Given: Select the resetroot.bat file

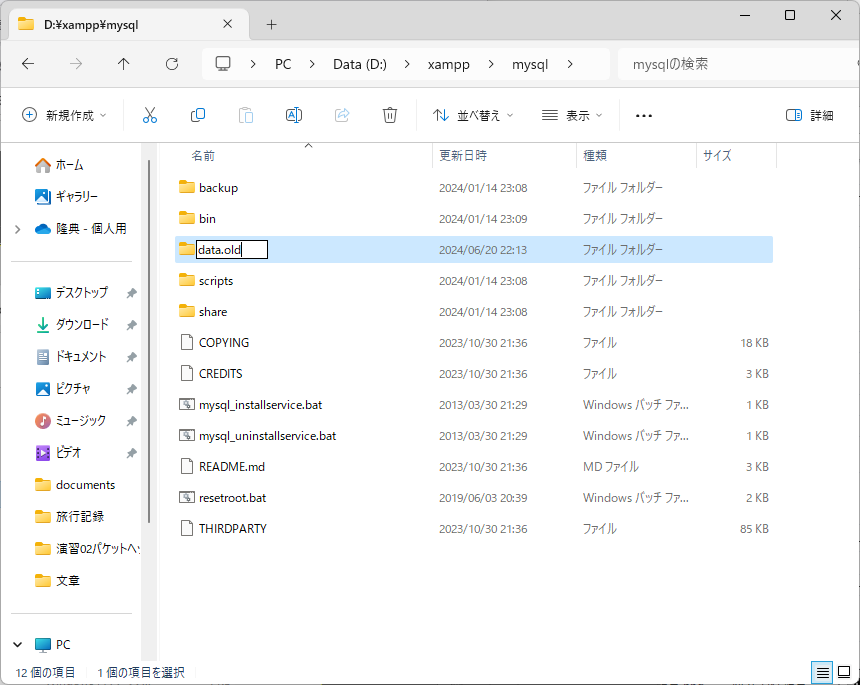Looking at the screenshot, I should point(232,497).
